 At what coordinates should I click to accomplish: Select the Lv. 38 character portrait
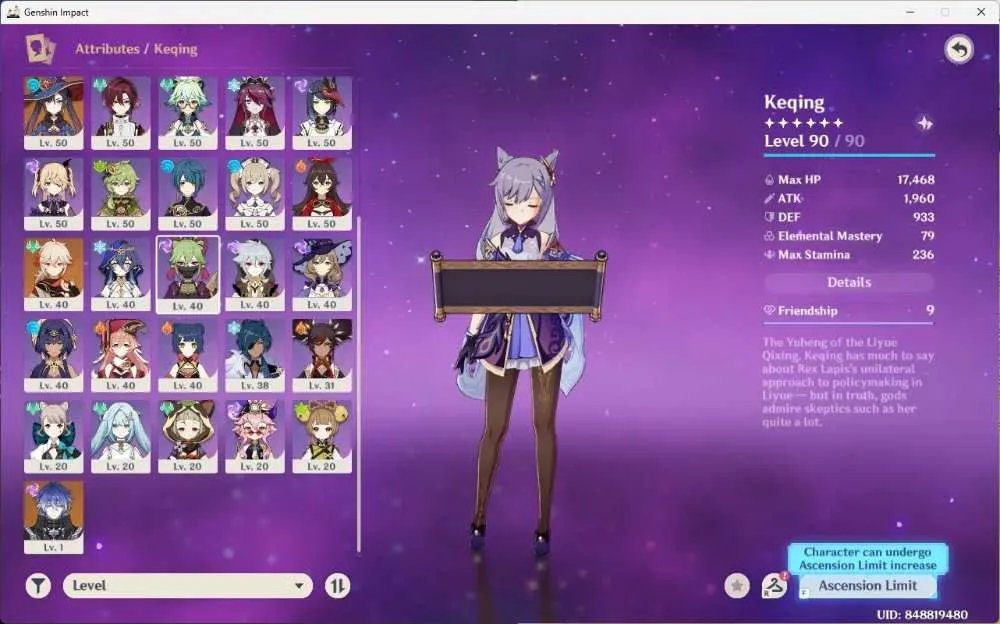click(x=254, y=355)
